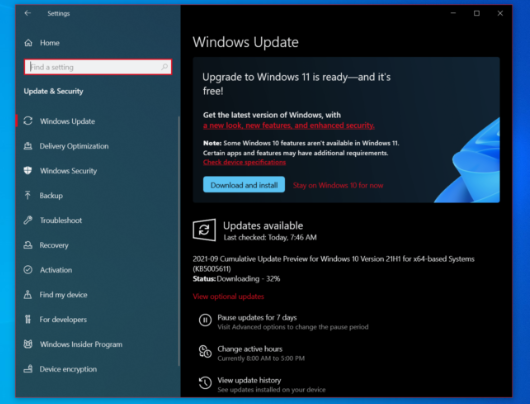Image resolution: width=530 pixels, height=404 pixels.
Task: Click the Home house icon
Action: (28, 43)
